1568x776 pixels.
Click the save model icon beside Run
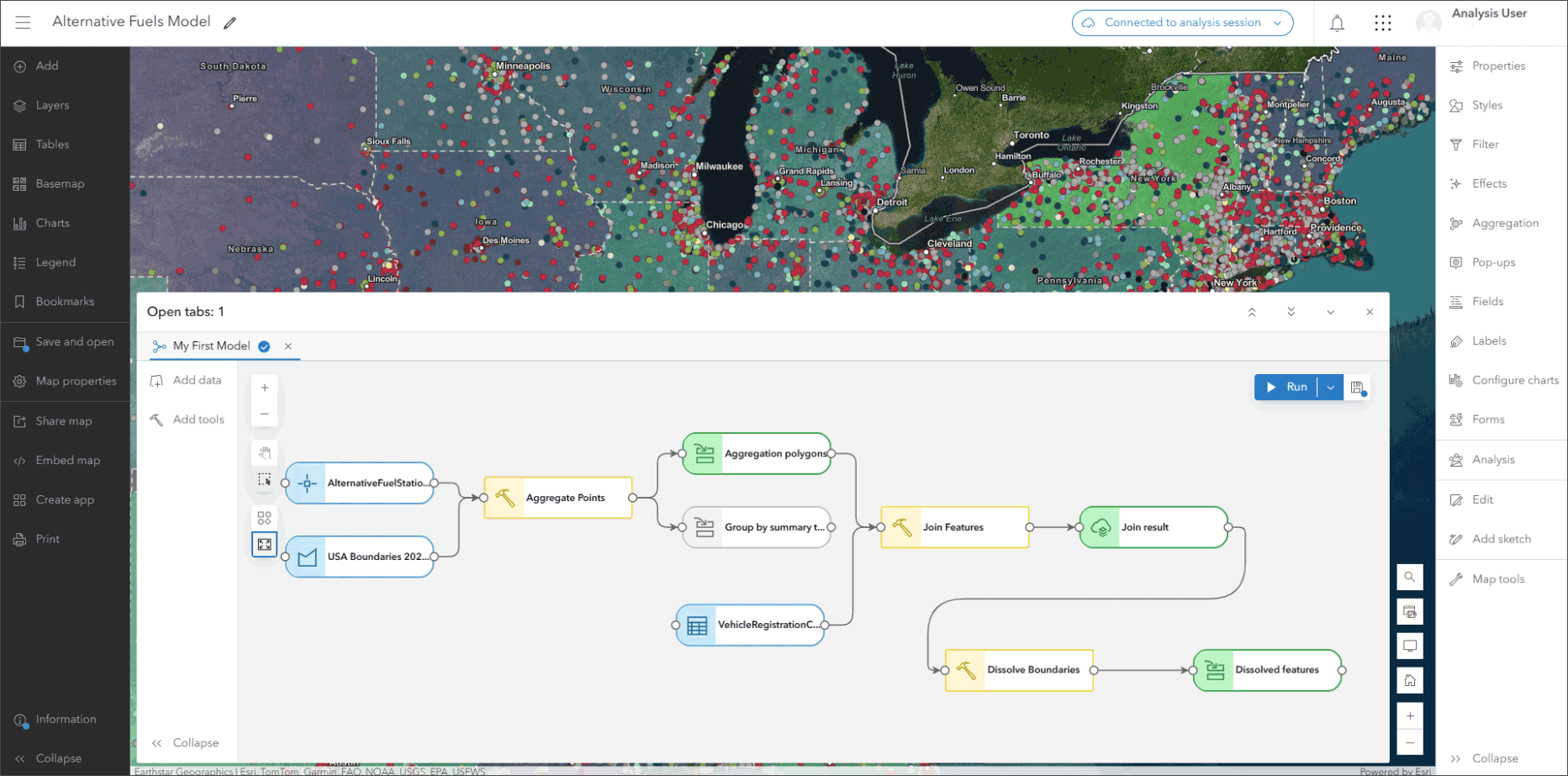(1357, 388)
